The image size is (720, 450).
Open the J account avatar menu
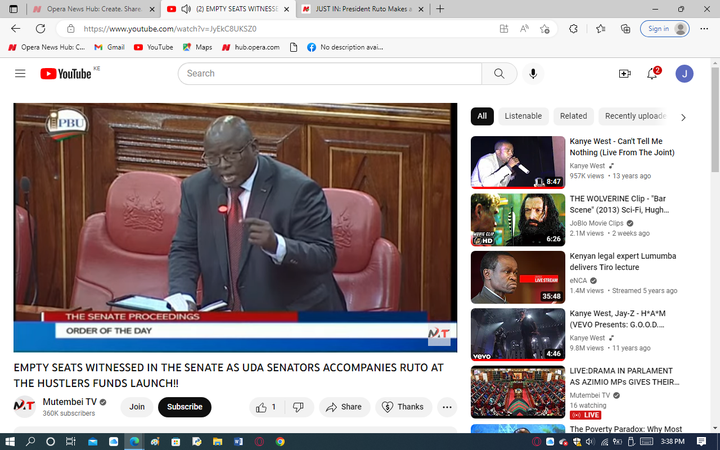tap(684, 73)
